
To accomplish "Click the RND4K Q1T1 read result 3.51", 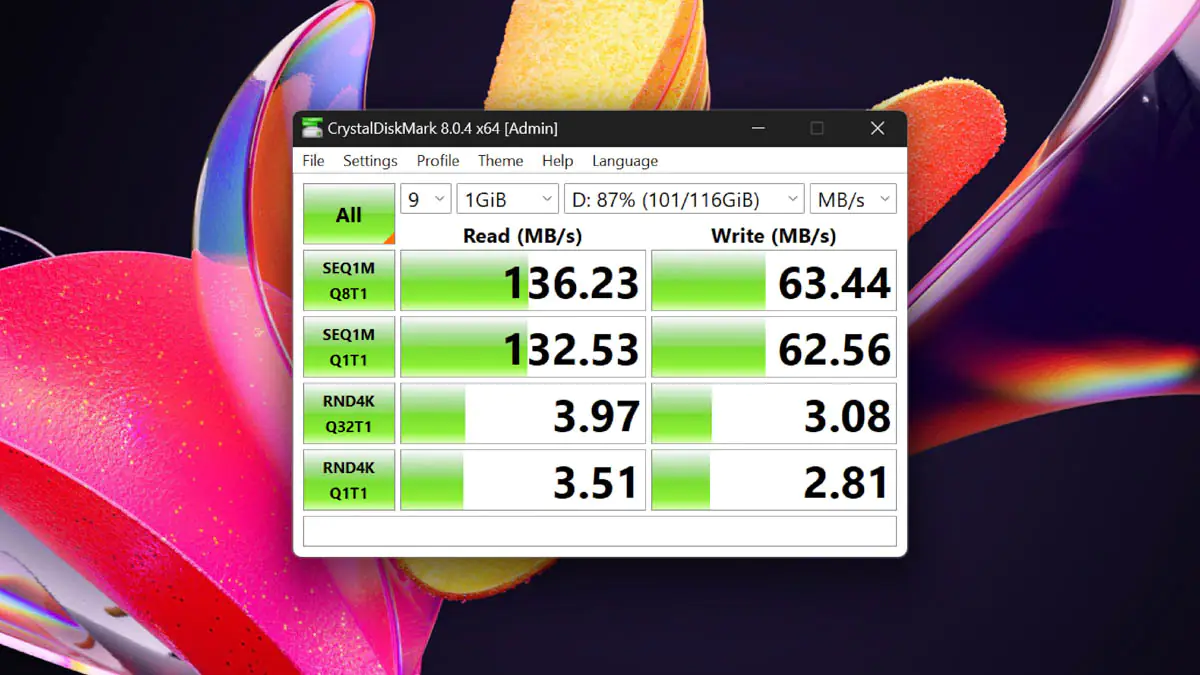I will 523,479.
